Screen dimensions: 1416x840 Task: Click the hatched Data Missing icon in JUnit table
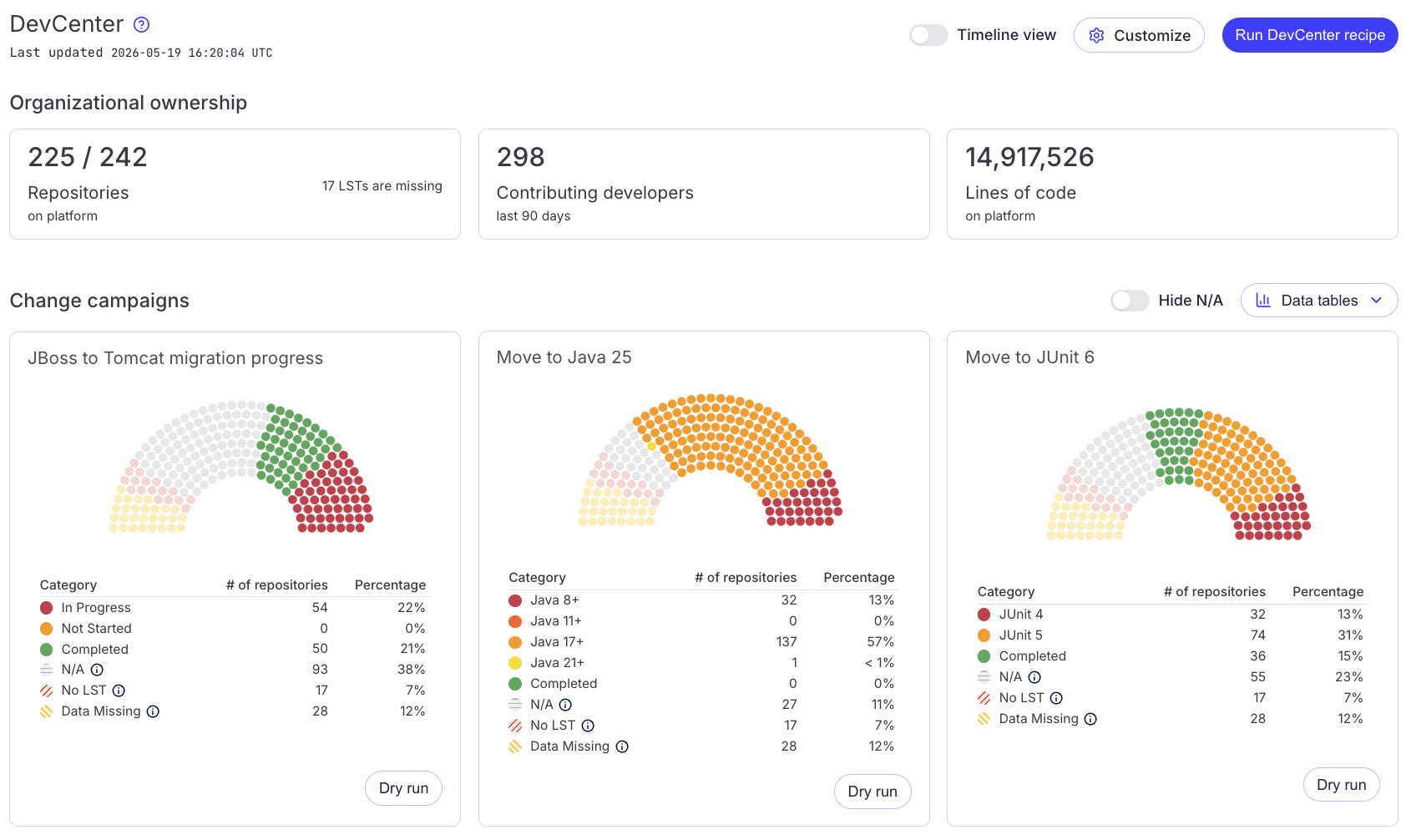(984, 719)
